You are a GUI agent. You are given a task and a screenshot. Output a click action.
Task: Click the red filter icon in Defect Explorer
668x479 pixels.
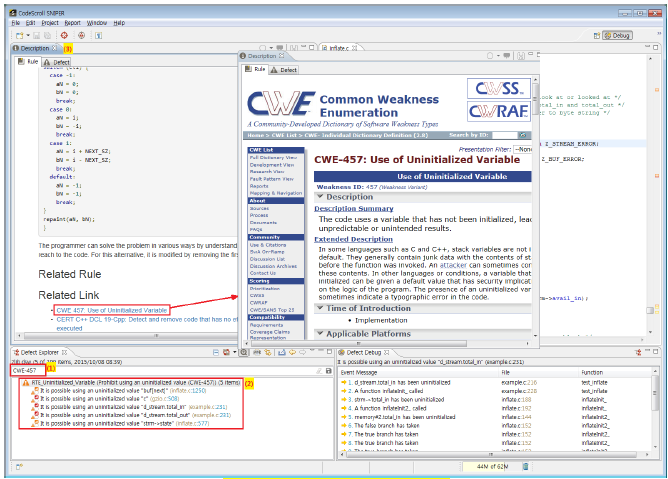click(227, 352)
